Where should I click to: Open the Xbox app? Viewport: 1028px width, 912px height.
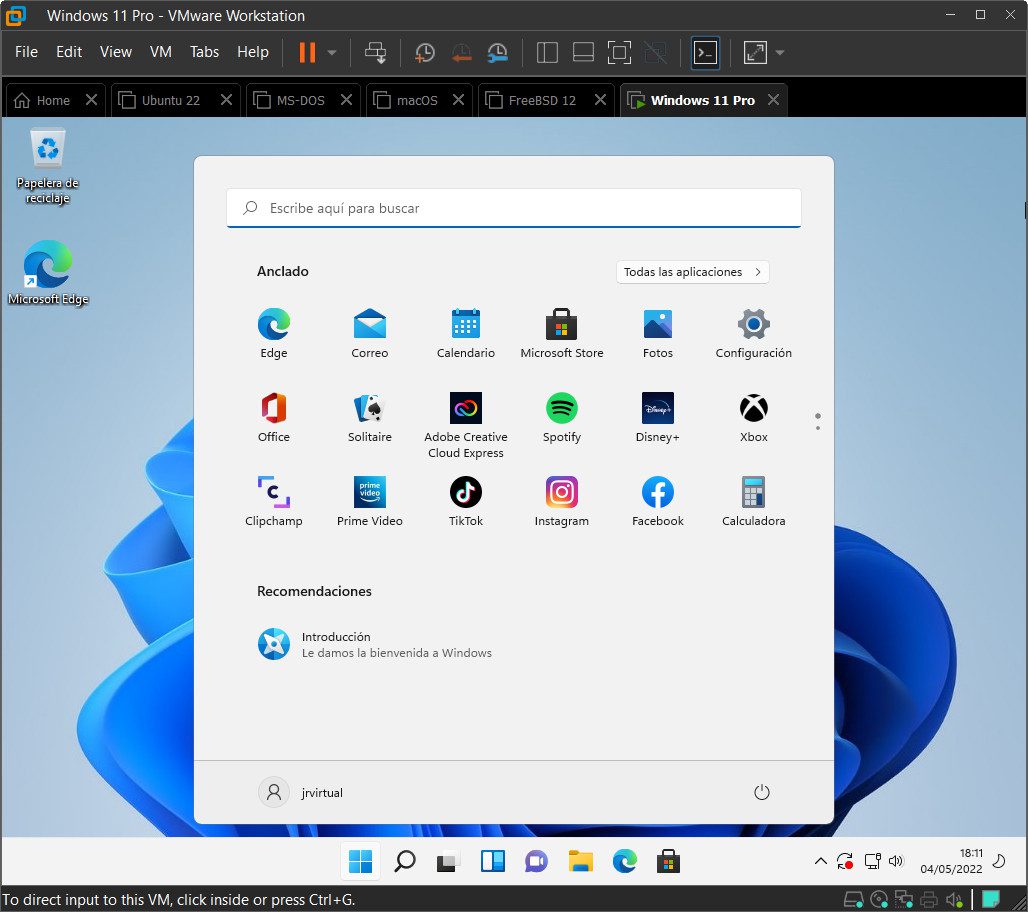753,418
